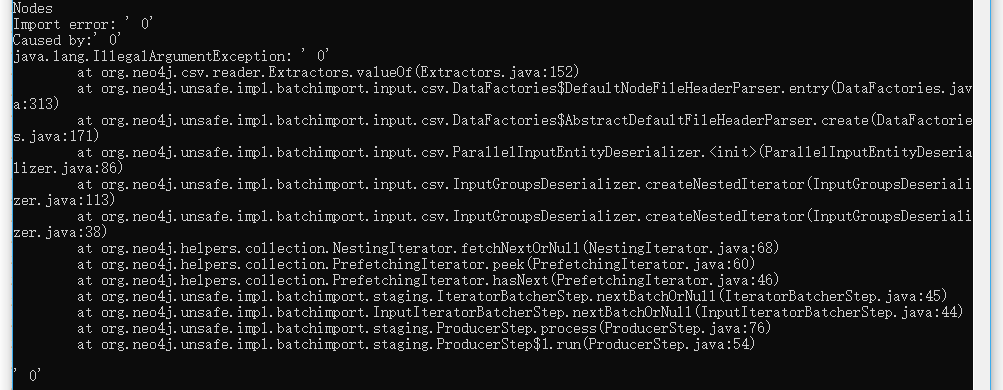Click the "Import error: ' 0'" line
Screen dimensions: 1003x390
[x=83, y=24]
